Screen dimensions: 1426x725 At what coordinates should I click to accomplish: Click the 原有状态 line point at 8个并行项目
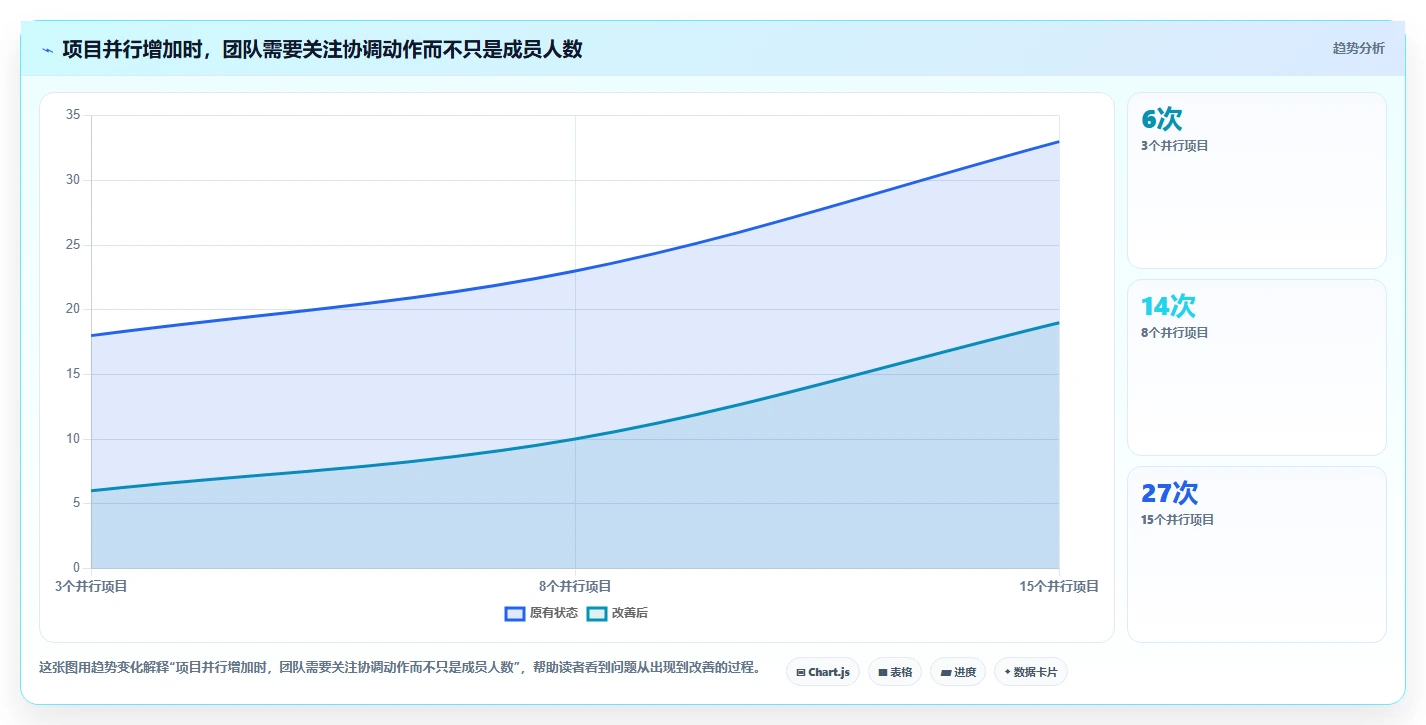(x=575, y=270)
